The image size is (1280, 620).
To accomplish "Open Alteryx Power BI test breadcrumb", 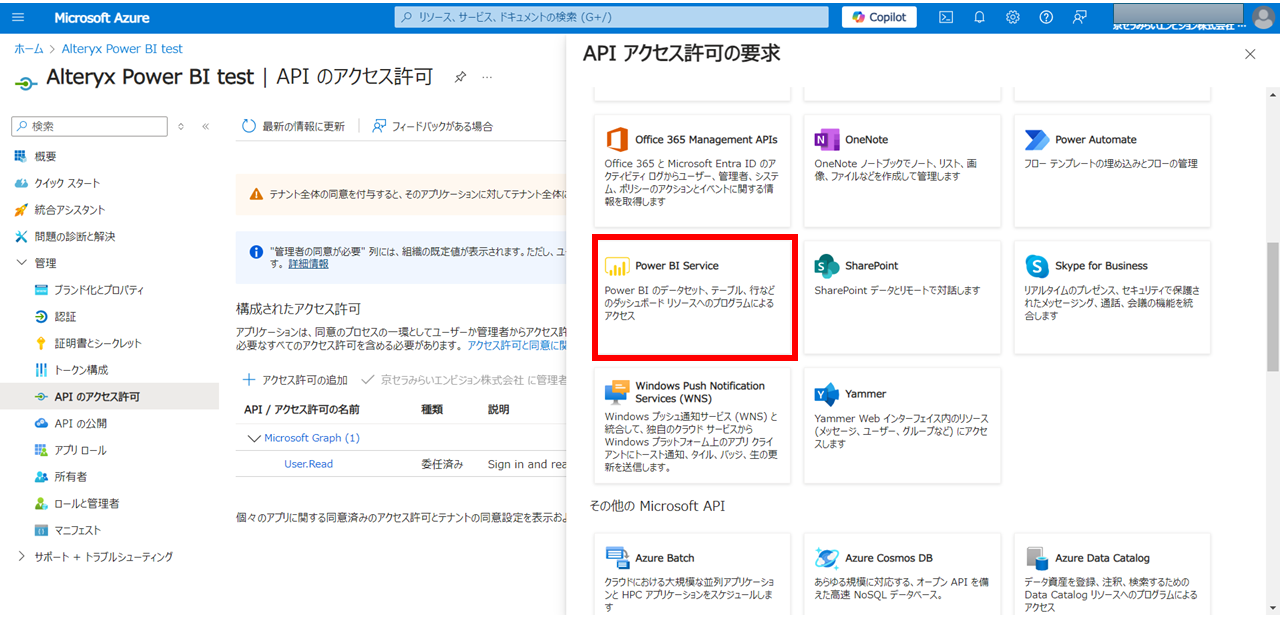I will [x=122, y=48].
